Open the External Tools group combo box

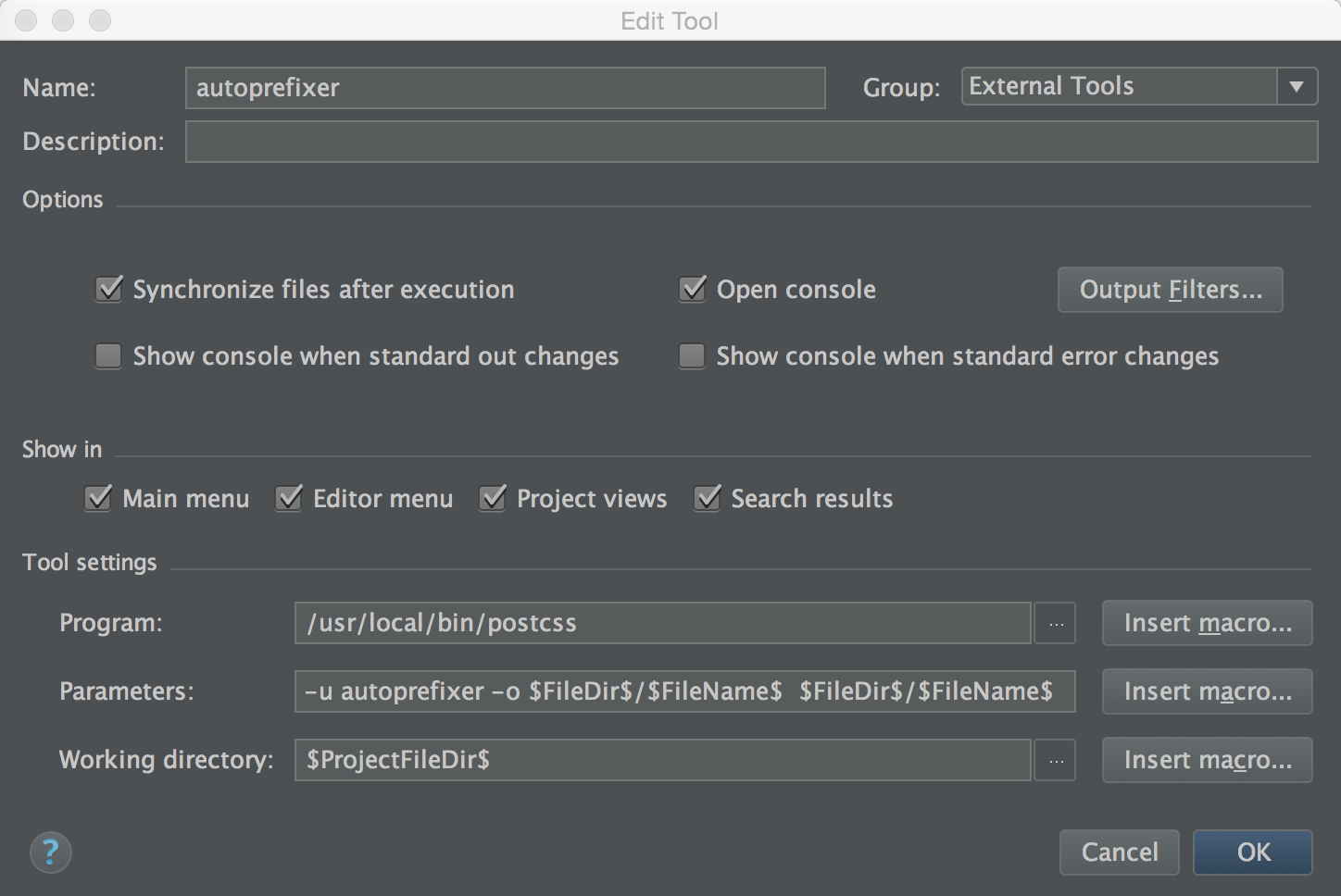click(1121, 87)
